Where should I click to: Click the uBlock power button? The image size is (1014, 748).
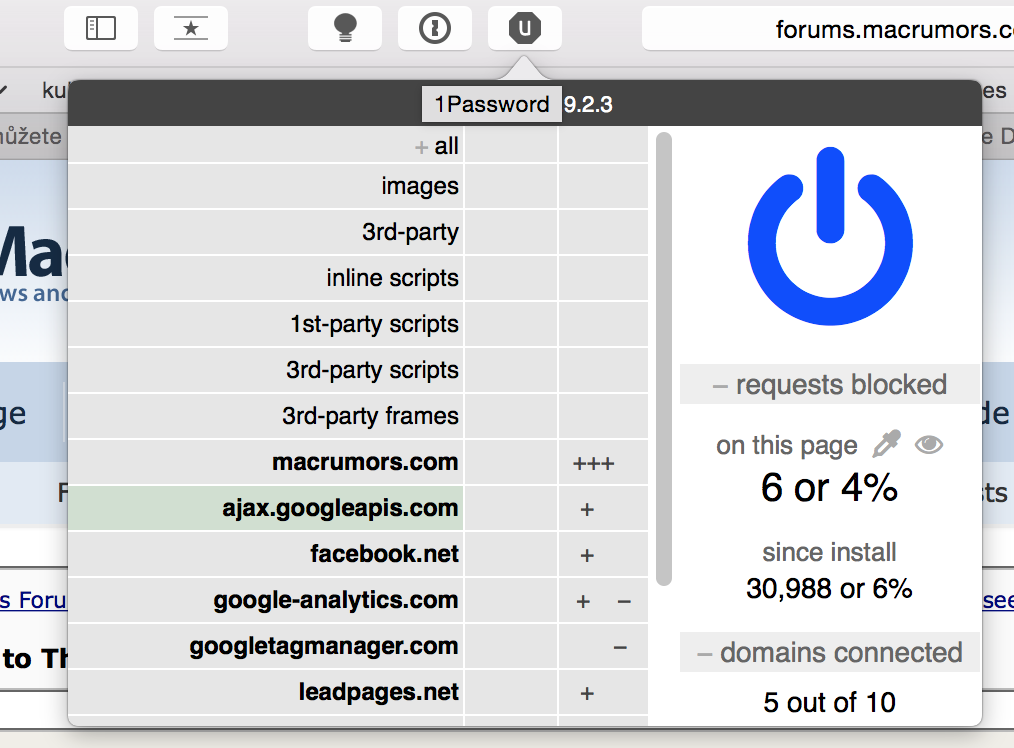[x=830, y=236]
